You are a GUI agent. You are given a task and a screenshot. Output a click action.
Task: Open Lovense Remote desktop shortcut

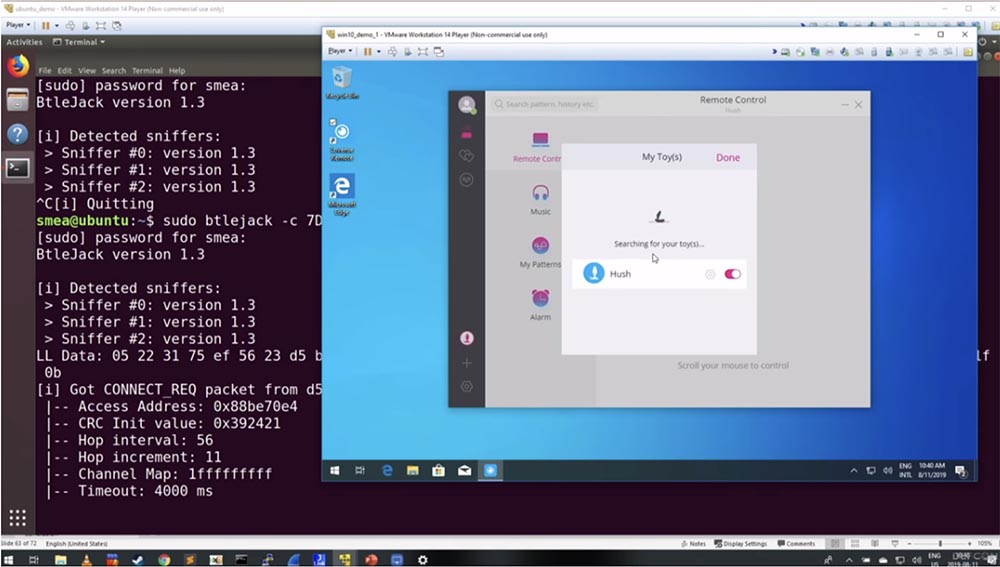coord(342,138)
